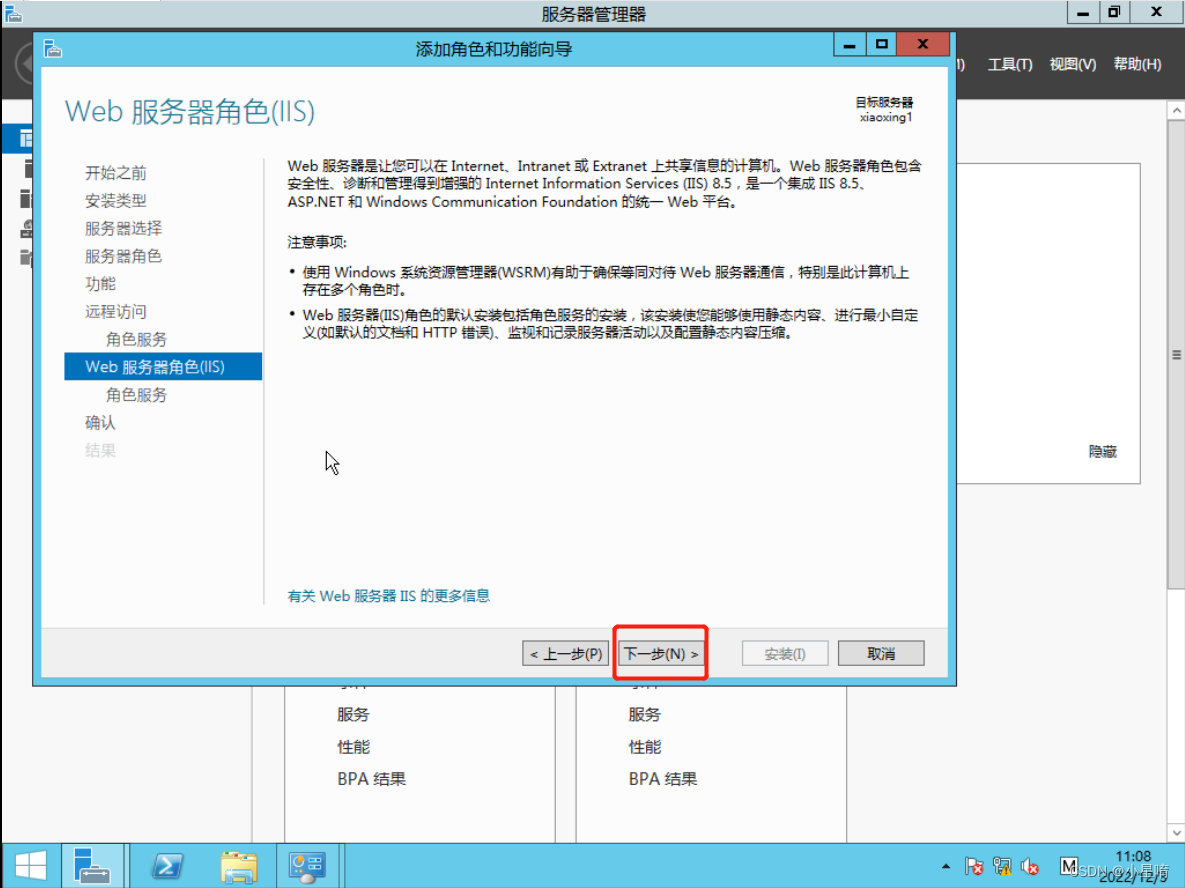Screen dimensions: 1185x888
Task: Select Web 服务器角色(IIS) step
Action: tap(163, 367)
